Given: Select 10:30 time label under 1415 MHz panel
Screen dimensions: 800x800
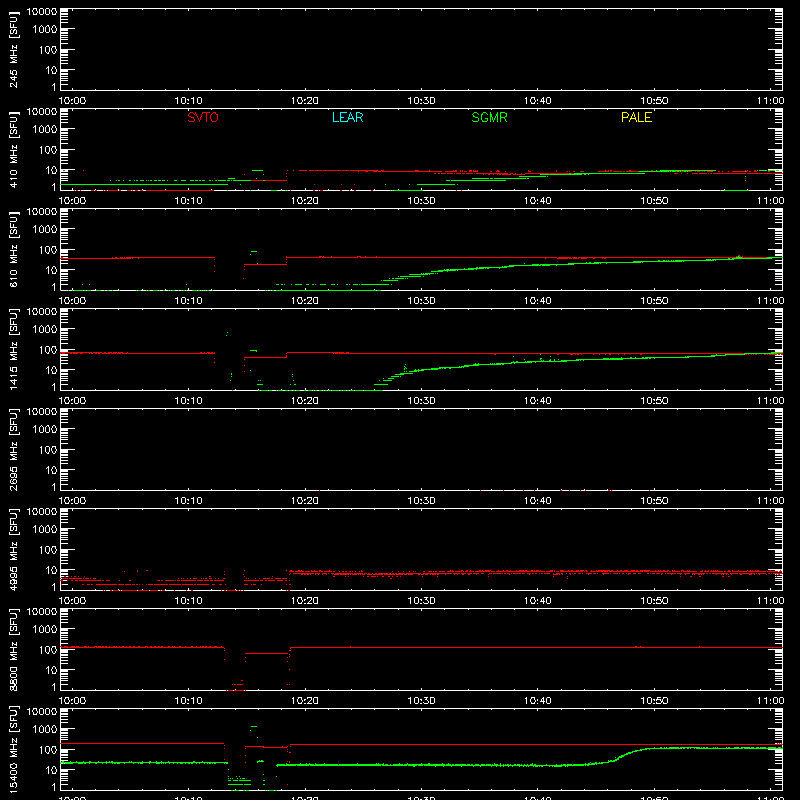Looking at the screenshot, I should tap(421, 401).
